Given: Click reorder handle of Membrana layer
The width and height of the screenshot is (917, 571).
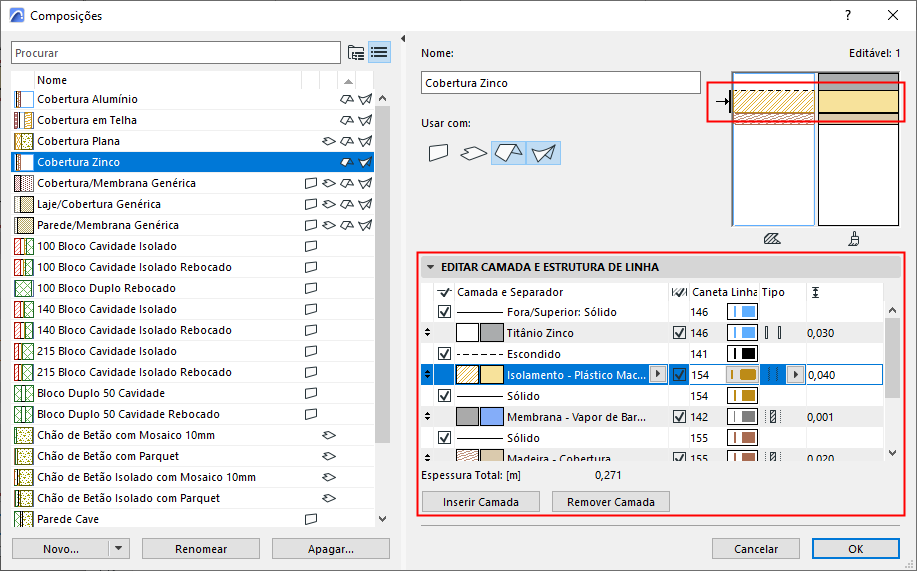Looking at the screenshot, I should (x=428, y=417).
